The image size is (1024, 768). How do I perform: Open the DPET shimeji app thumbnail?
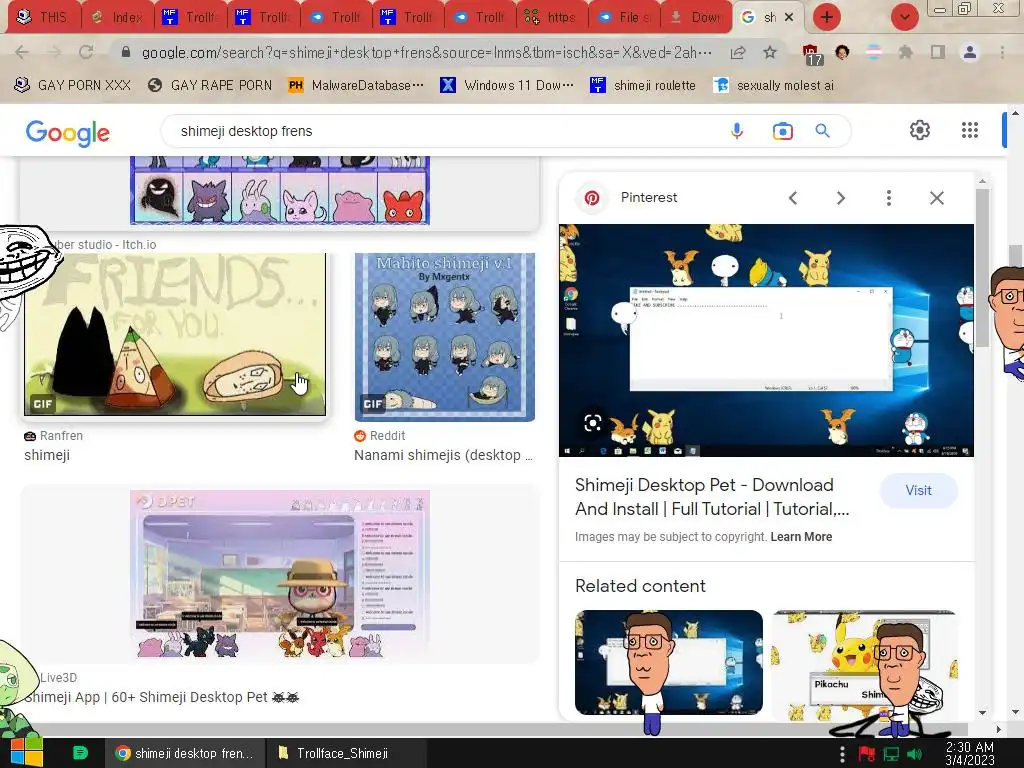280,574
